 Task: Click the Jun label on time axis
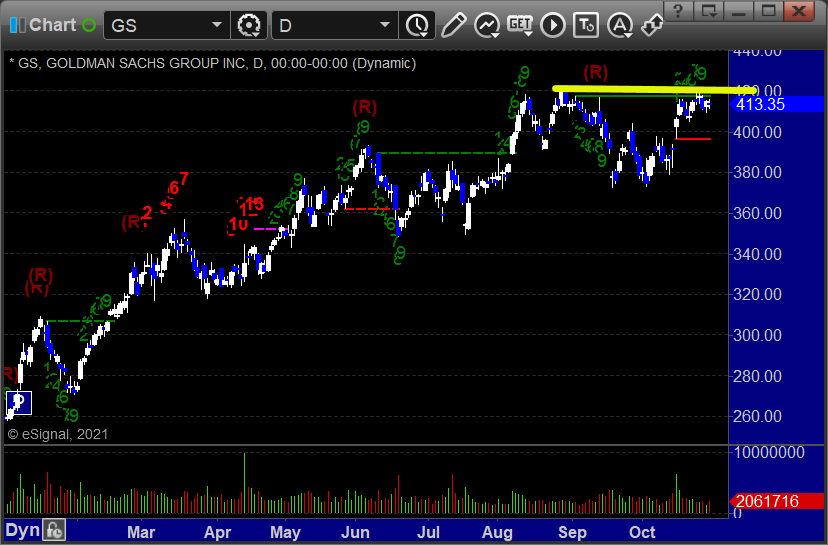(355, 532)
